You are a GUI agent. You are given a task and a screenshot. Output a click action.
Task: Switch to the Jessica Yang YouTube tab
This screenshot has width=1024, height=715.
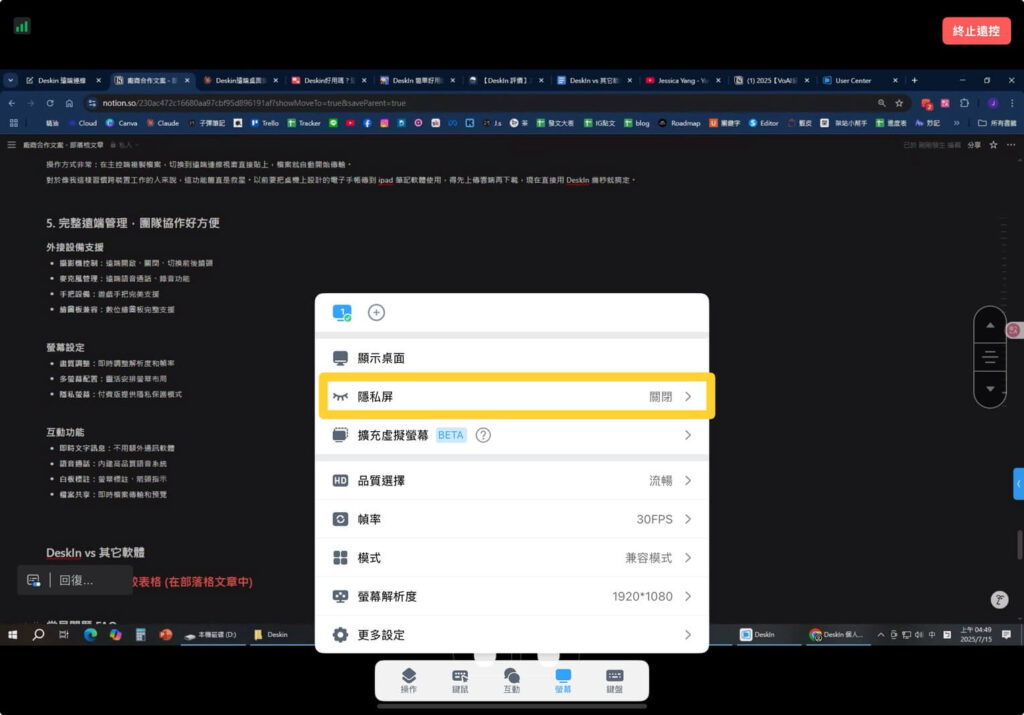point(683,80)
